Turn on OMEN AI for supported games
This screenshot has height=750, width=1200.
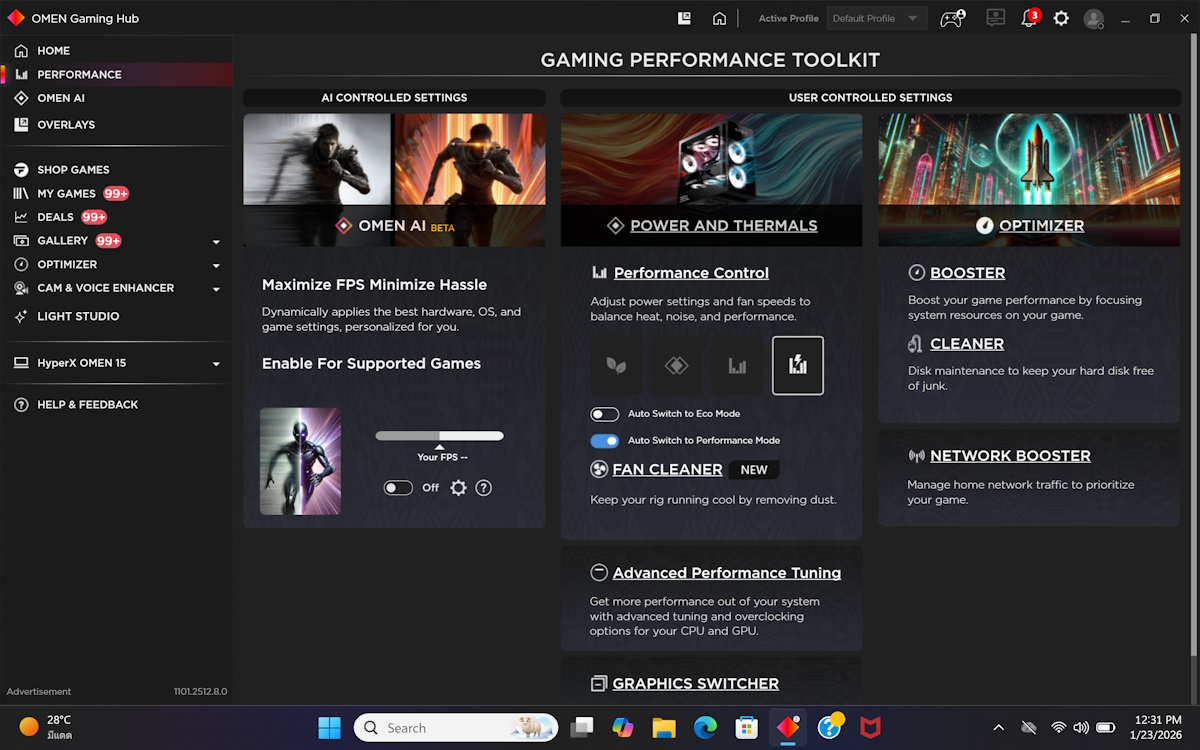pos(398,488)
